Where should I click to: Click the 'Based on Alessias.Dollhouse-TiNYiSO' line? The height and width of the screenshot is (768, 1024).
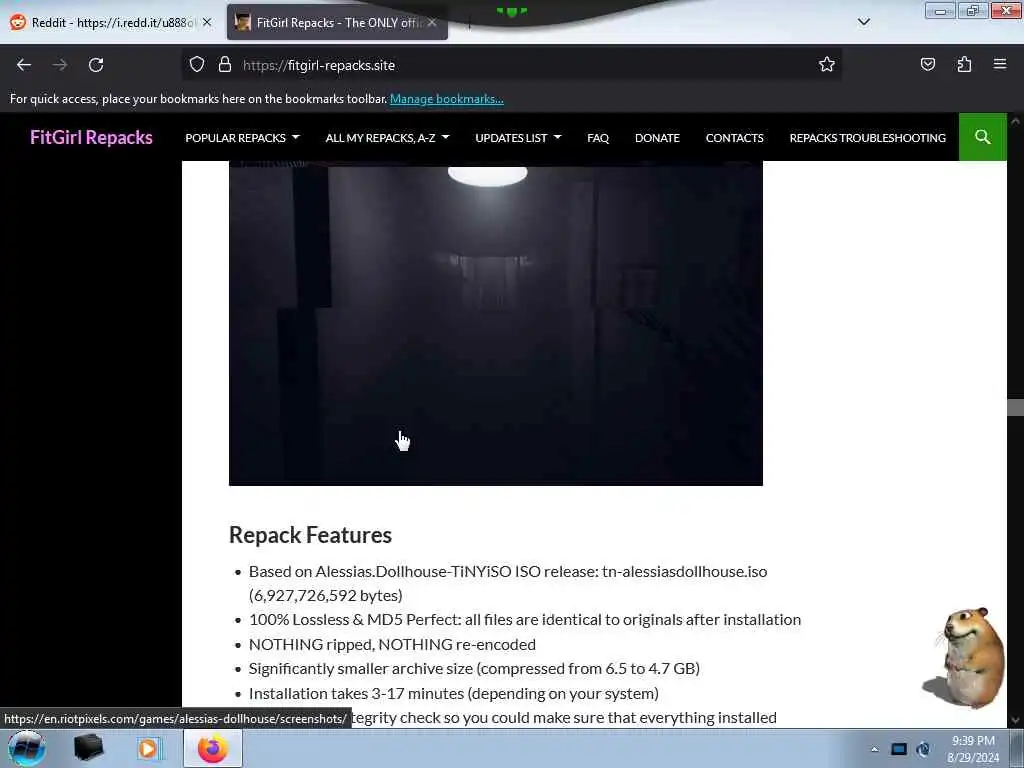pyautogui.click(x=508, y=583)
